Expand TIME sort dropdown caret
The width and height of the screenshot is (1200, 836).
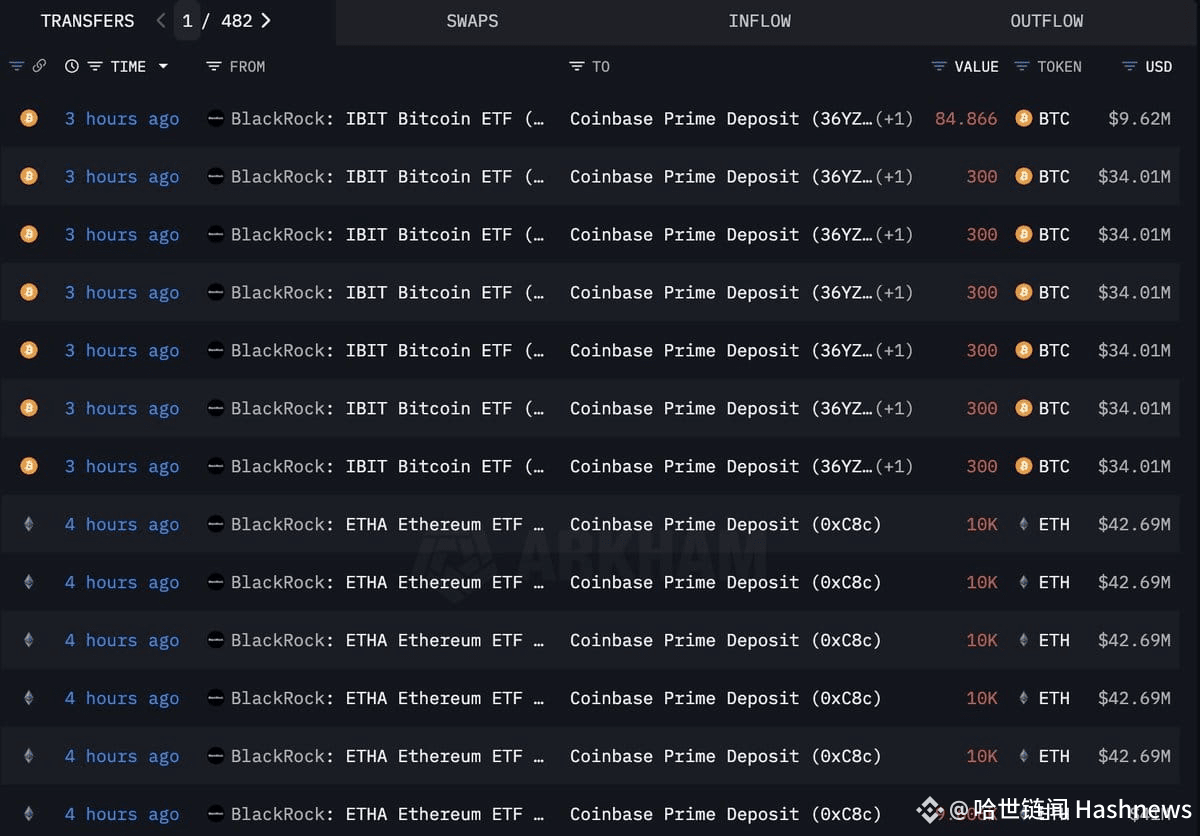163,66
